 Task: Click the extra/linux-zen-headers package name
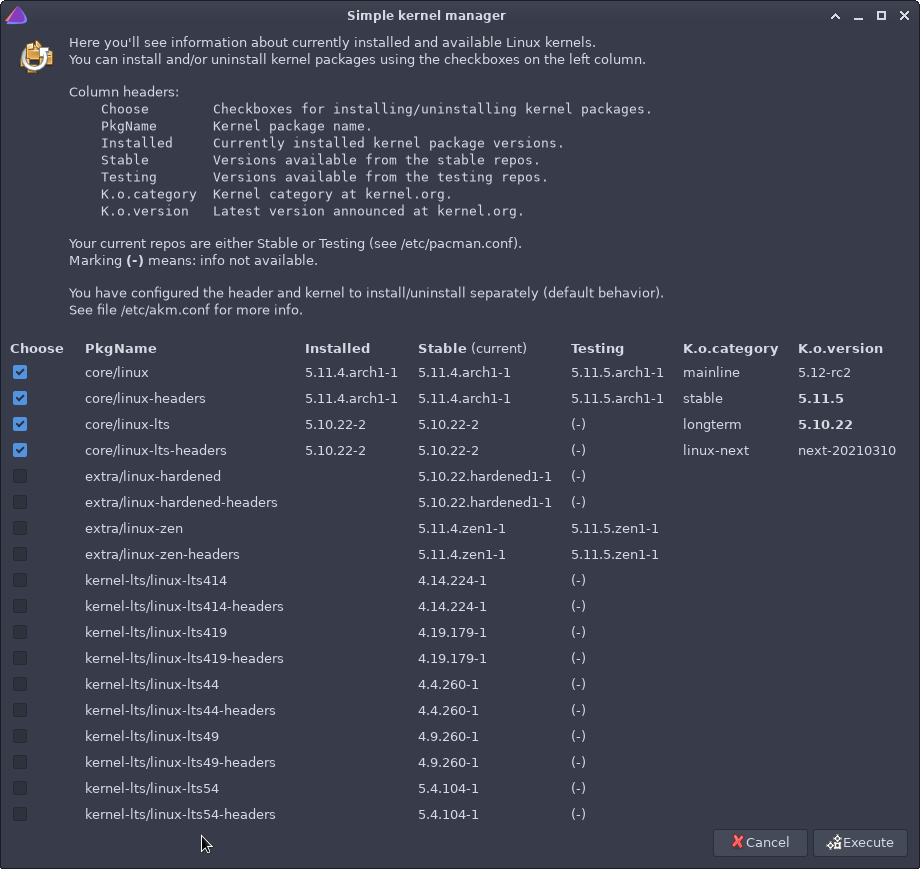(x=162, y=554)
